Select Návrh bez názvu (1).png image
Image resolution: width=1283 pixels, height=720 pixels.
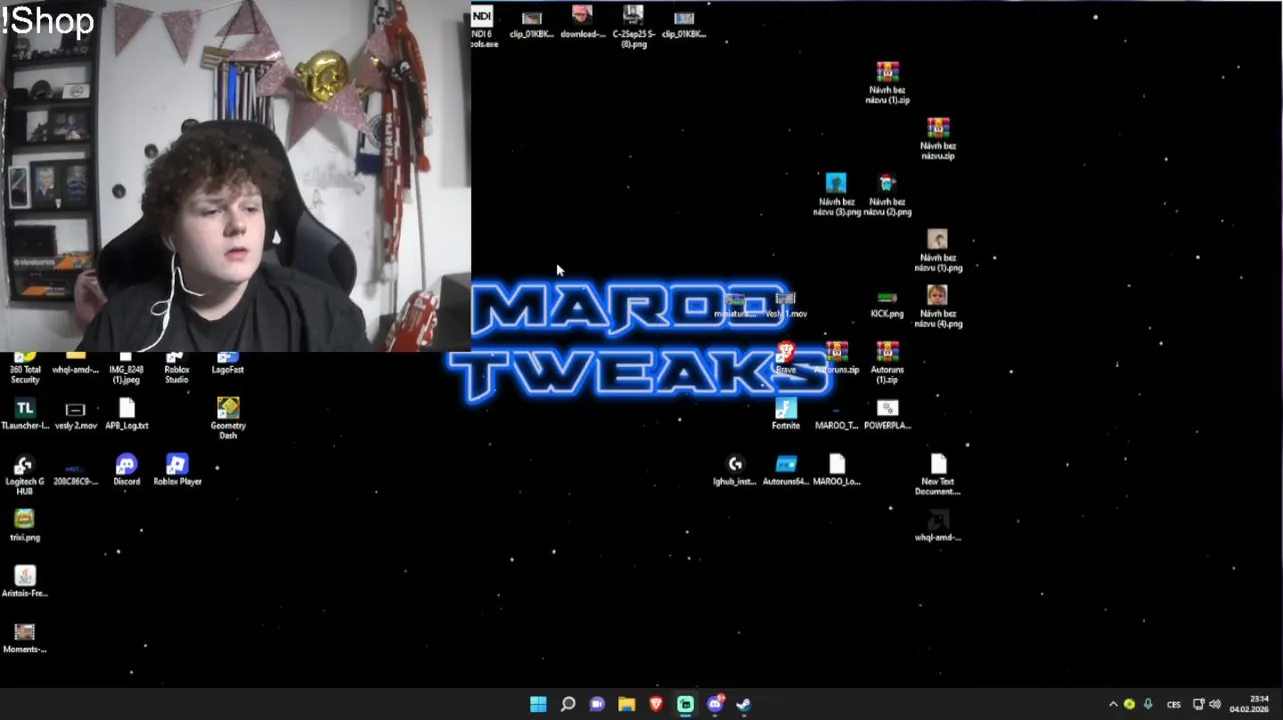point(938,251)
